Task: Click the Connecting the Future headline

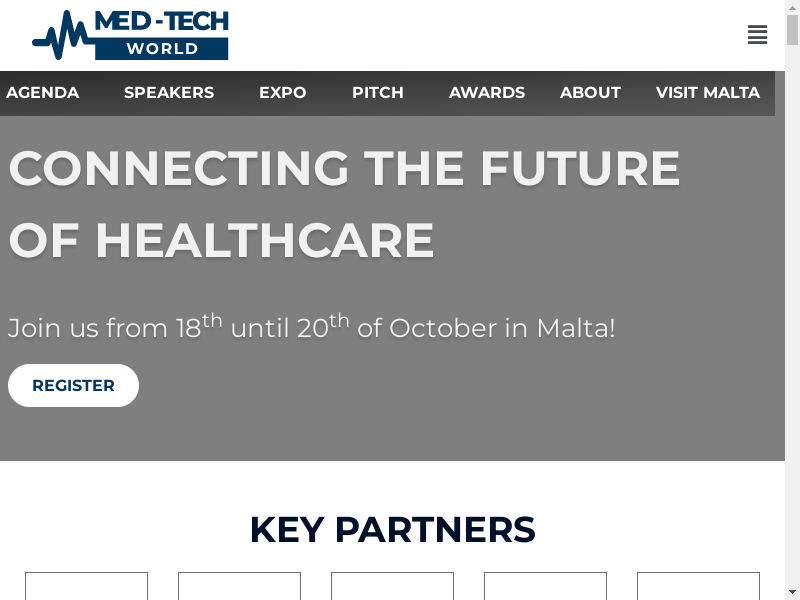Action: [x=344, y=204]
